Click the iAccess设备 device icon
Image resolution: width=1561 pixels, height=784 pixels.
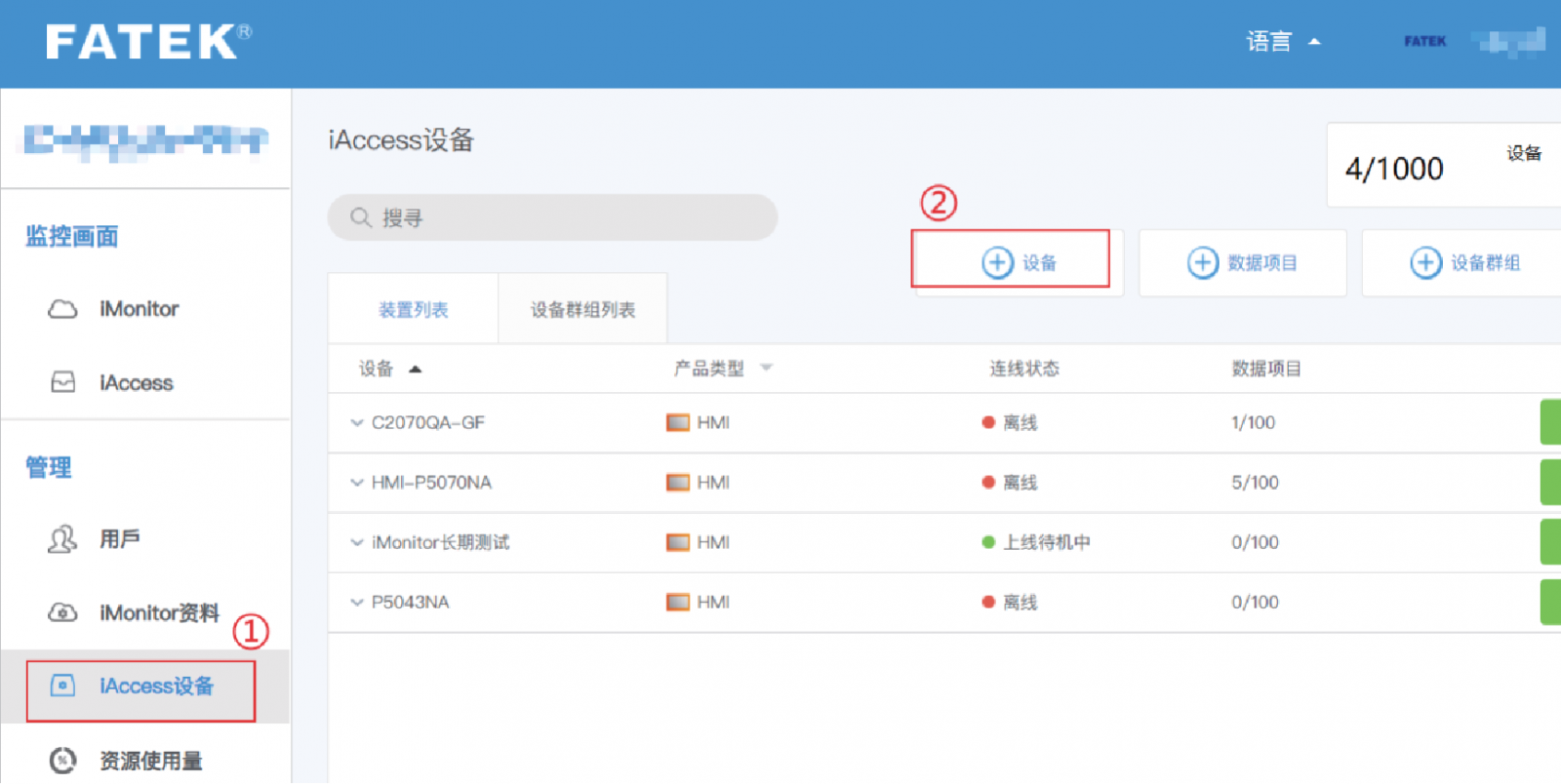point(62,686)
